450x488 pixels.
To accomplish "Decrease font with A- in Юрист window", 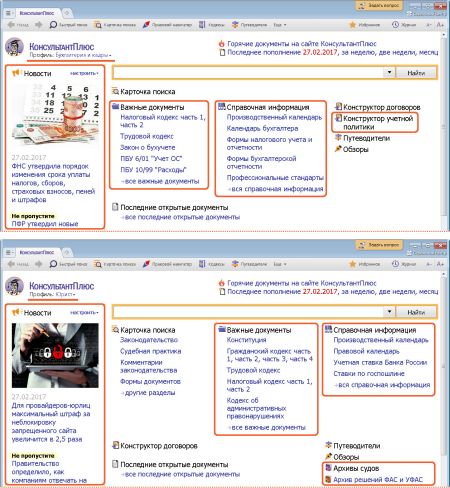I will pos(429,264).
